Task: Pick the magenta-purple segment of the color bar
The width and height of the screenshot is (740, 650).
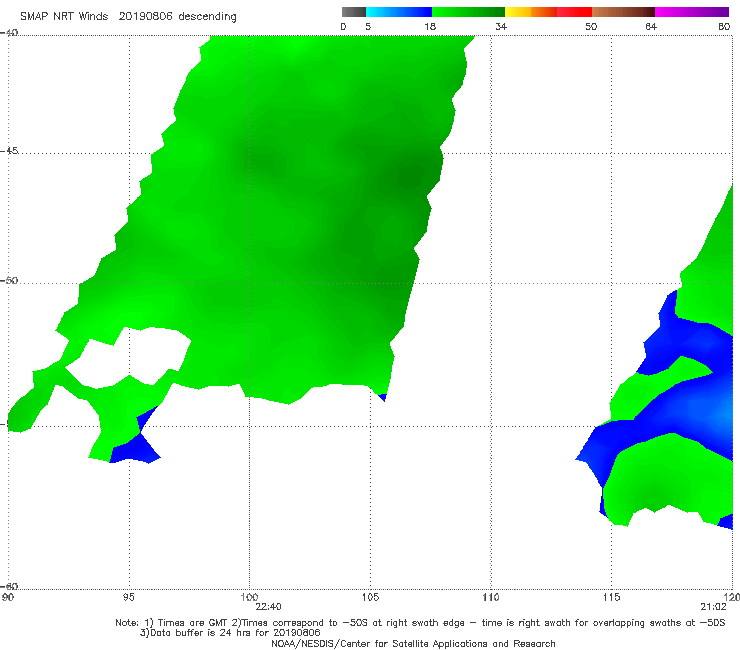Action: coord(692,12)
